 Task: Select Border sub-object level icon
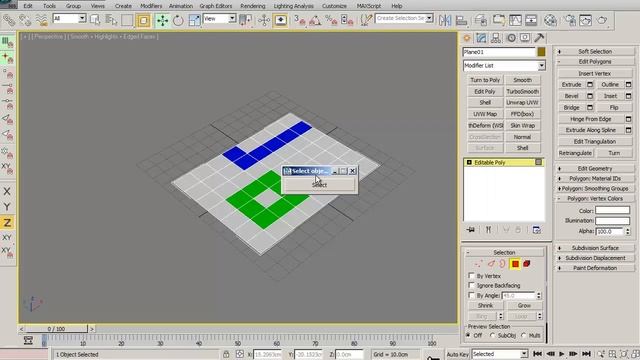pyautogui.click(x=502, y=264)
